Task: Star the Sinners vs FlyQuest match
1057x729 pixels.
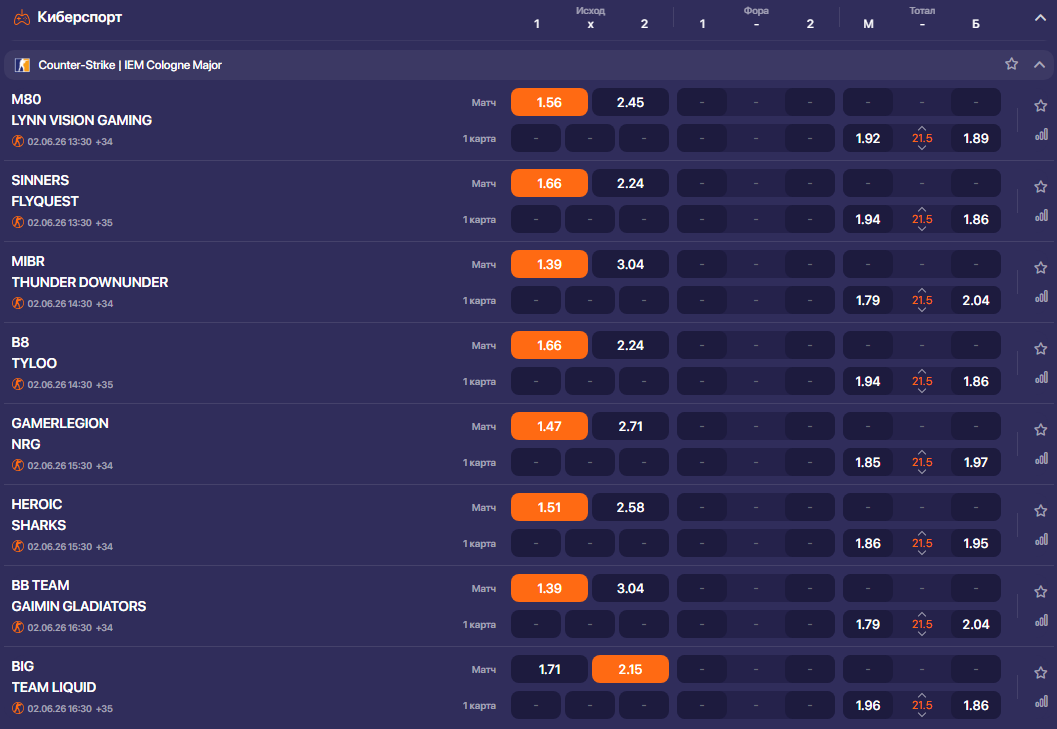Action: click(1040, 186)
